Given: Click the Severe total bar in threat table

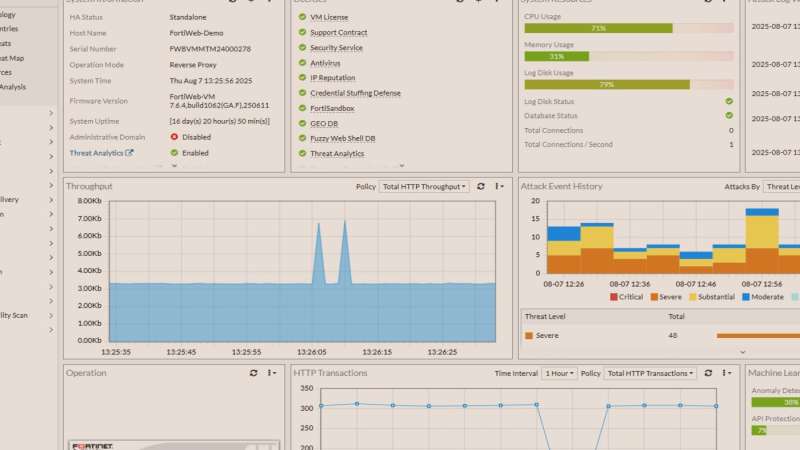Looking at the screenshot, I should [x=758, y=335].
